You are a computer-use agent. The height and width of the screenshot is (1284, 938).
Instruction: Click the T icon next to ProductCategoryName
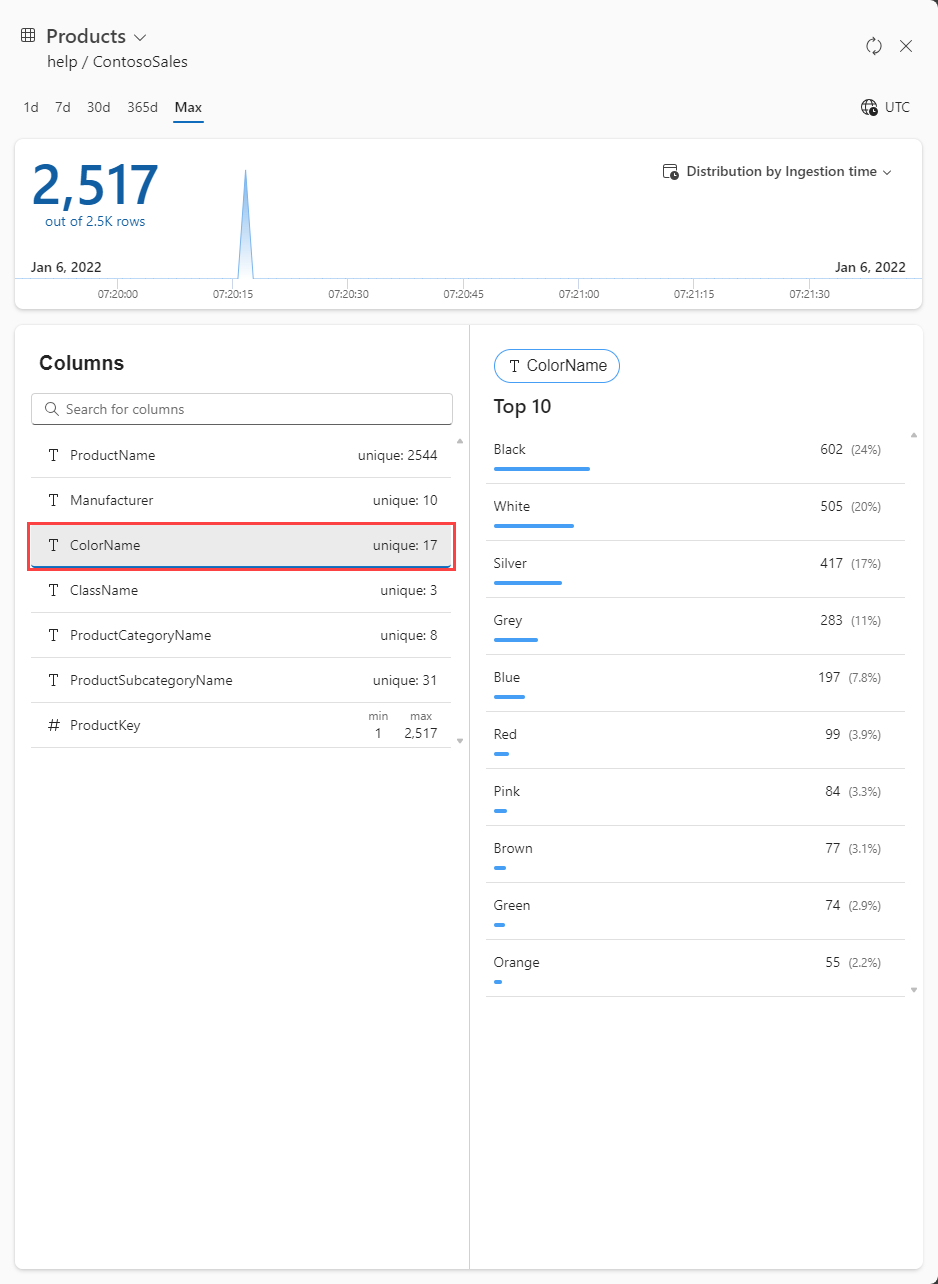[x=53, y=635]
